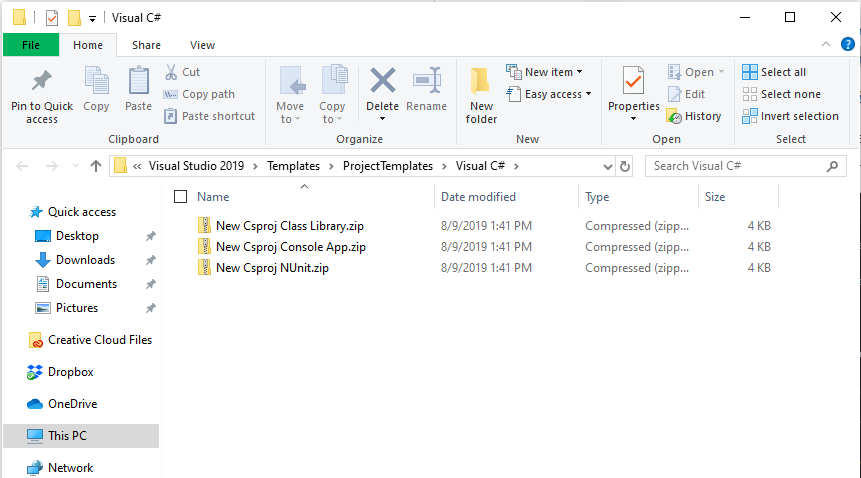The width and height of the screenshot is (861, 478).
Task: Click Select all in ribbon
Action: [x=774, y=72]
